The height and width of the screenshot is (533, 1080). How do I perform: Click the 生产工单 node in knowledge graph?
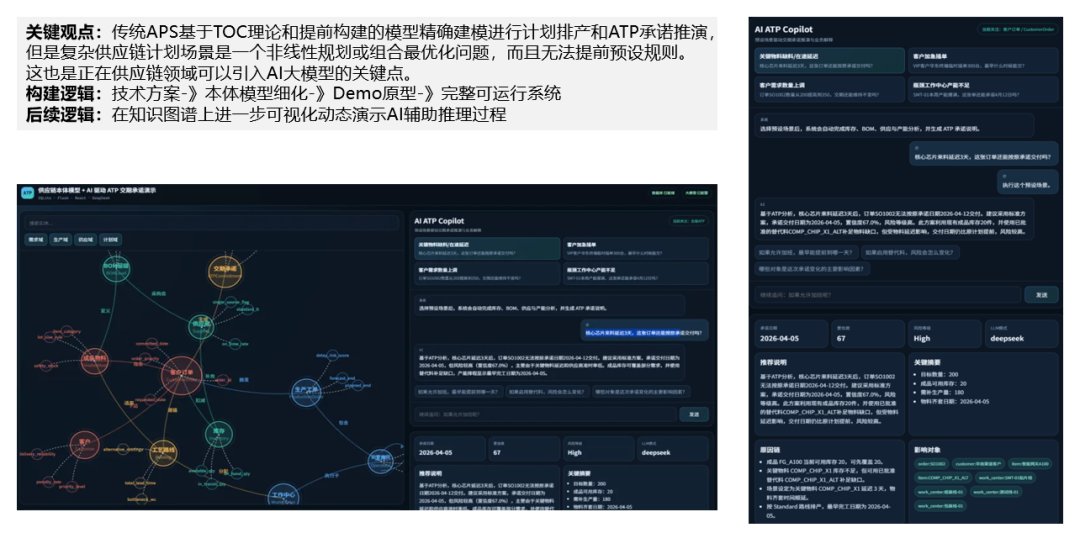point(306,392)
